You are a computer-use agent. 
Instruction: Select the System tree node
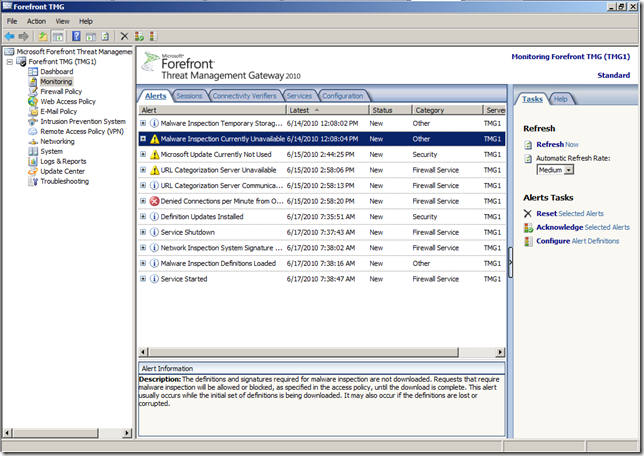(x=51, y=152)
